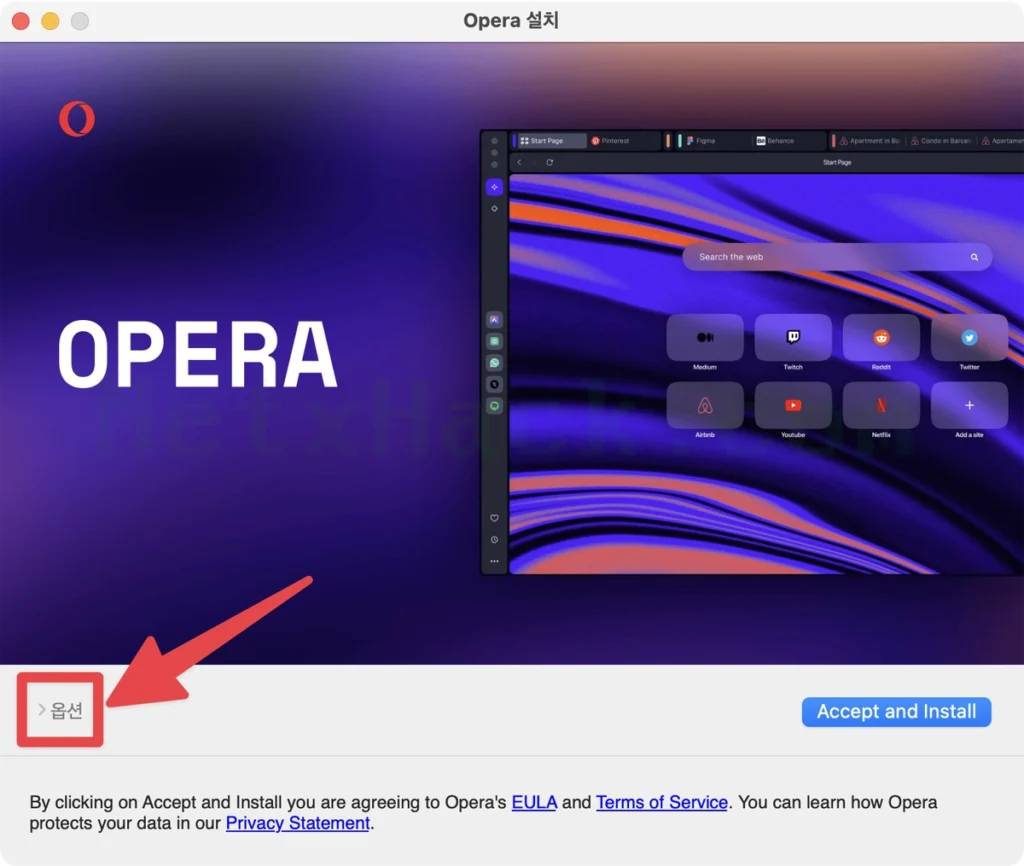
Task: Open the Privacy Statement link
Action: pyautogui.click(x=298, y=823)
